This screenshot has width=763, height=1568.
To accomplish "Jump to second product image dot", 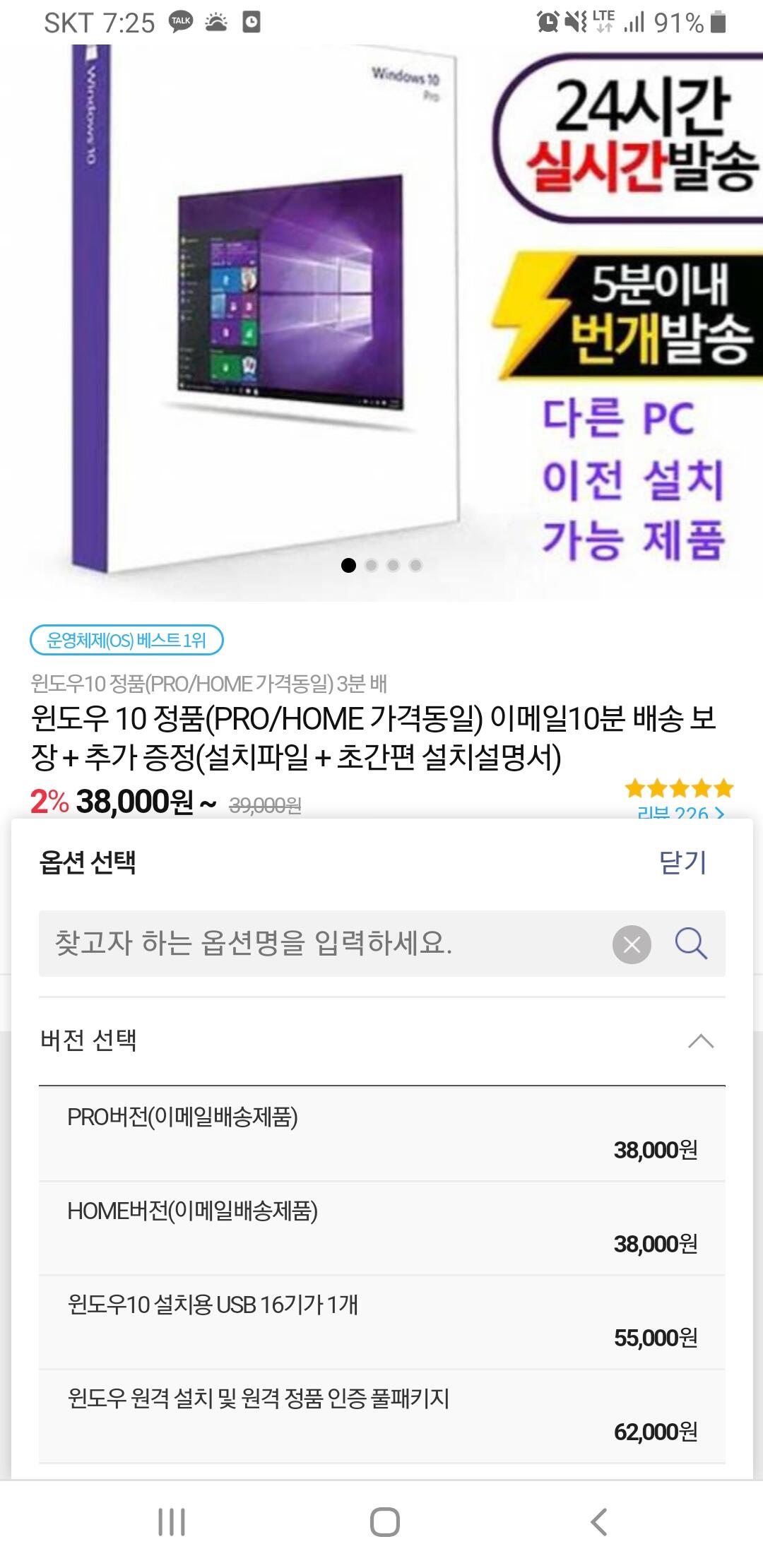I will pos(372,565).
